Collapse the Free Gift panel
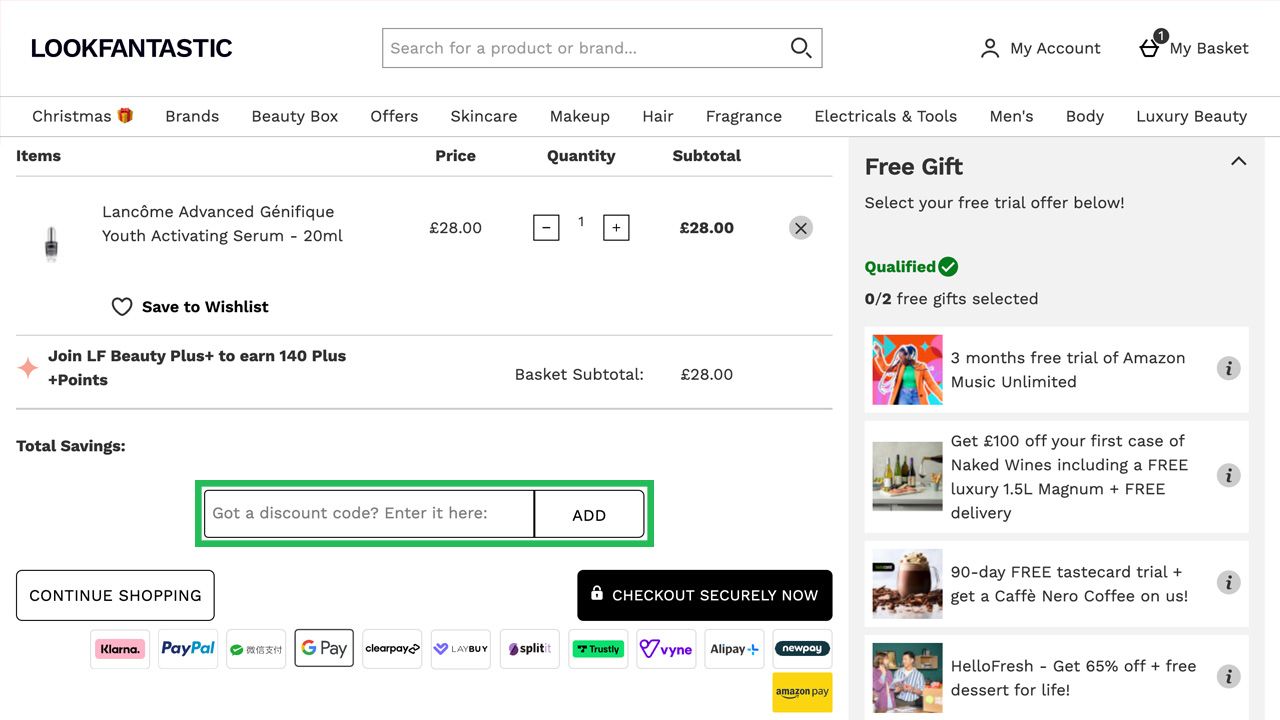 [1238, 161]
